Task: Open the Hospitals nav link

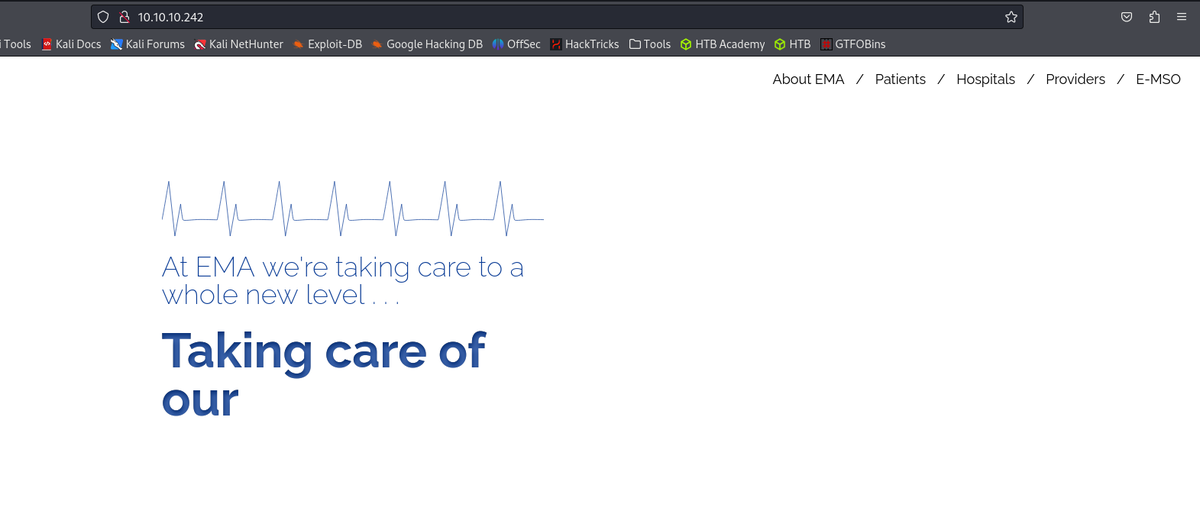Action: 985,79
